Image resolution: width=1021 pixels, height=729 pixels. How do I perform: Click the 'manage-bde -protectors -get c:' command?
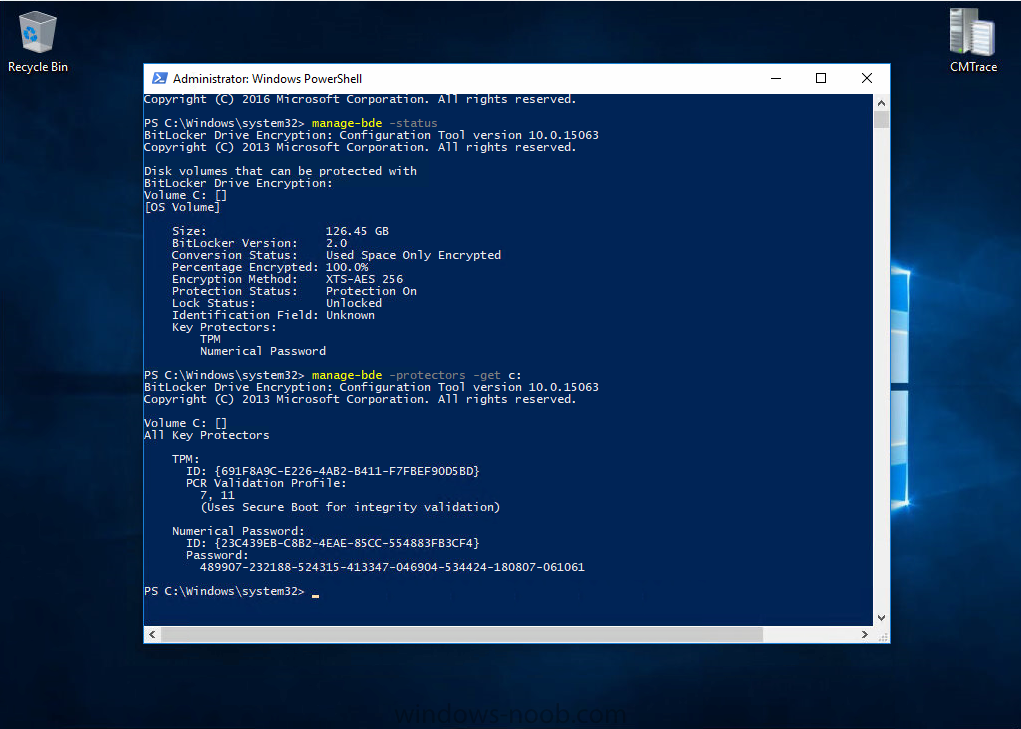click(x=417, y=375)
